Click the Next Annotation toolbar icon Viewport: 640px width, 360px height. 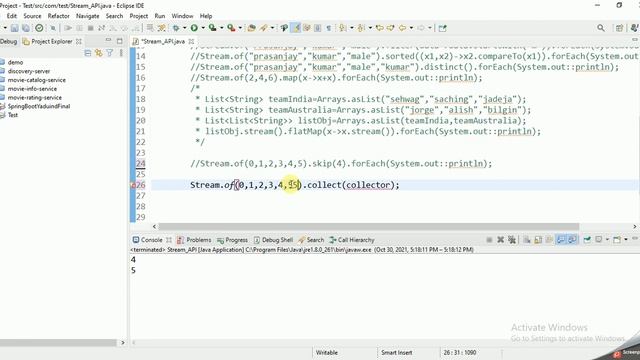pos(342,28)
